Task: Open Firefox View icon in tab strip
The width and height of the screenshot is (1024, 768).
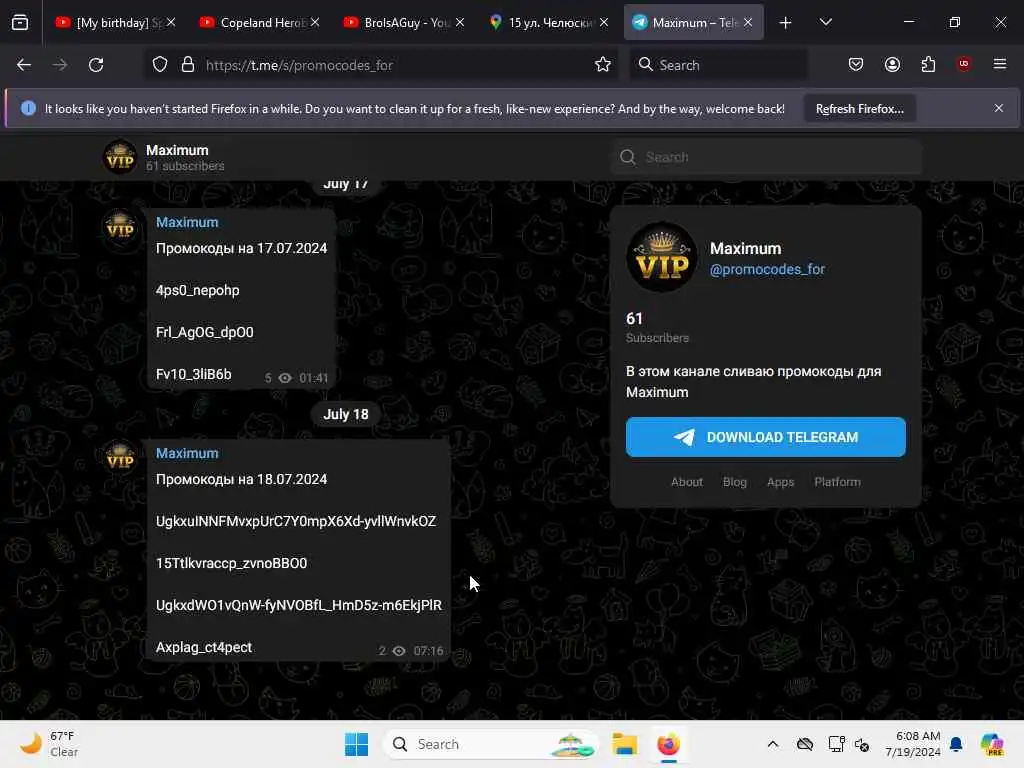Action: [x=20, y=22]
